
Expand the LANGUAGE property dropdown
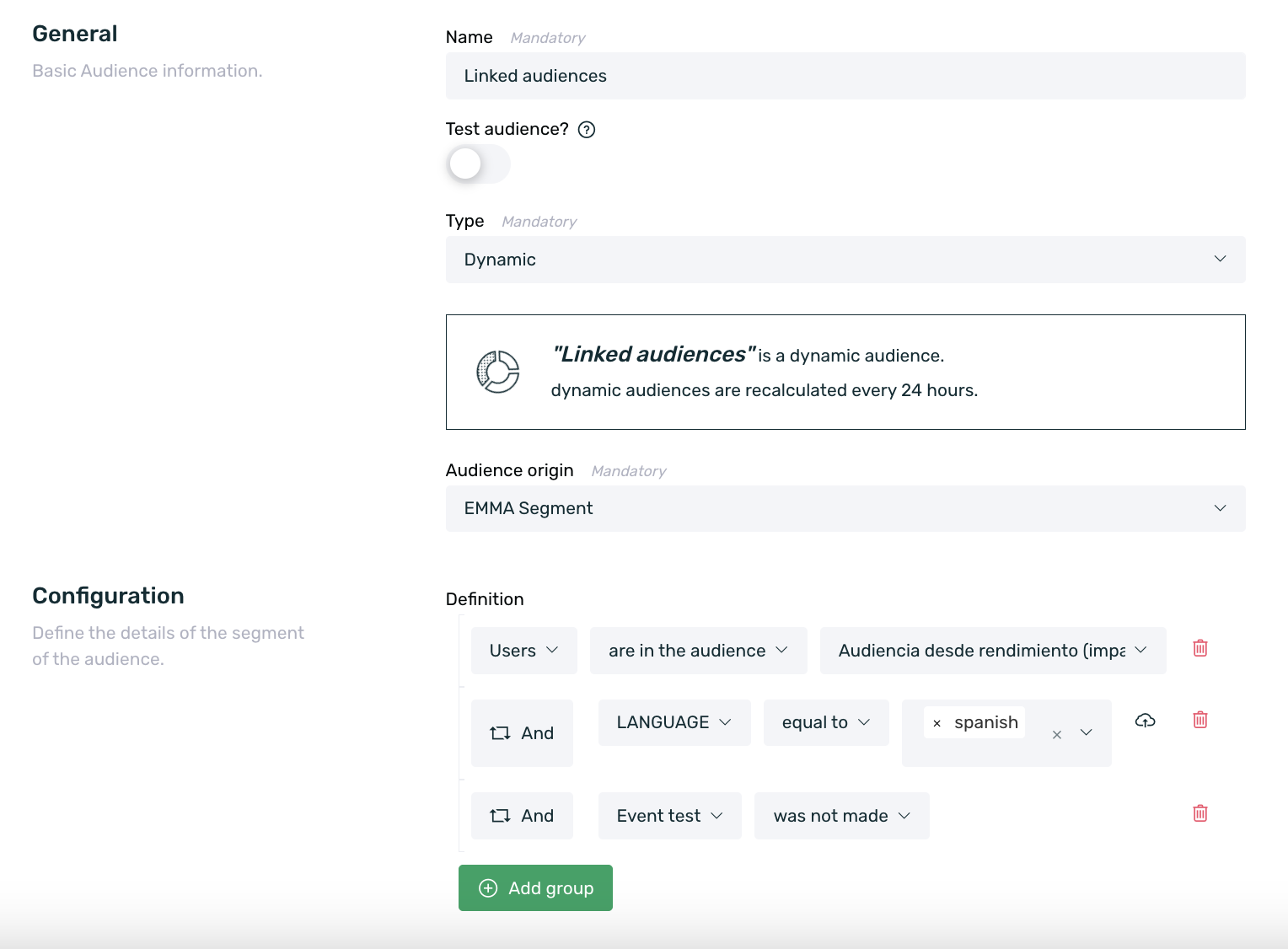click(674, 722)
